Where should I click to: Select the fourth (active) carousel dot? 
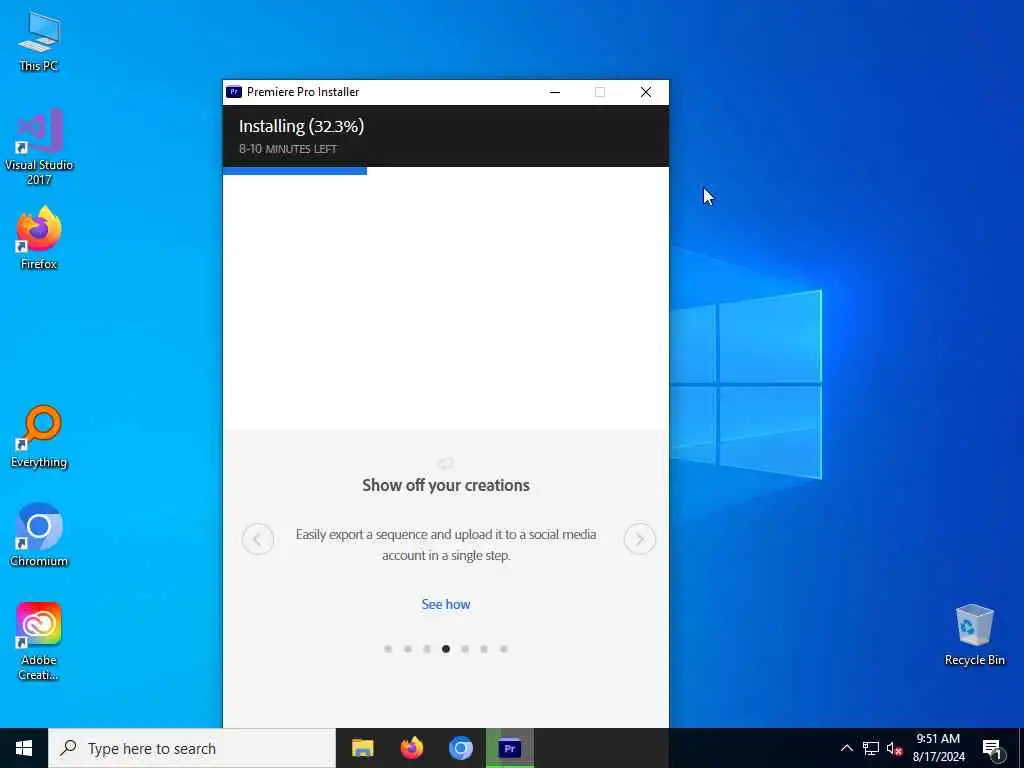coord(446,649)
